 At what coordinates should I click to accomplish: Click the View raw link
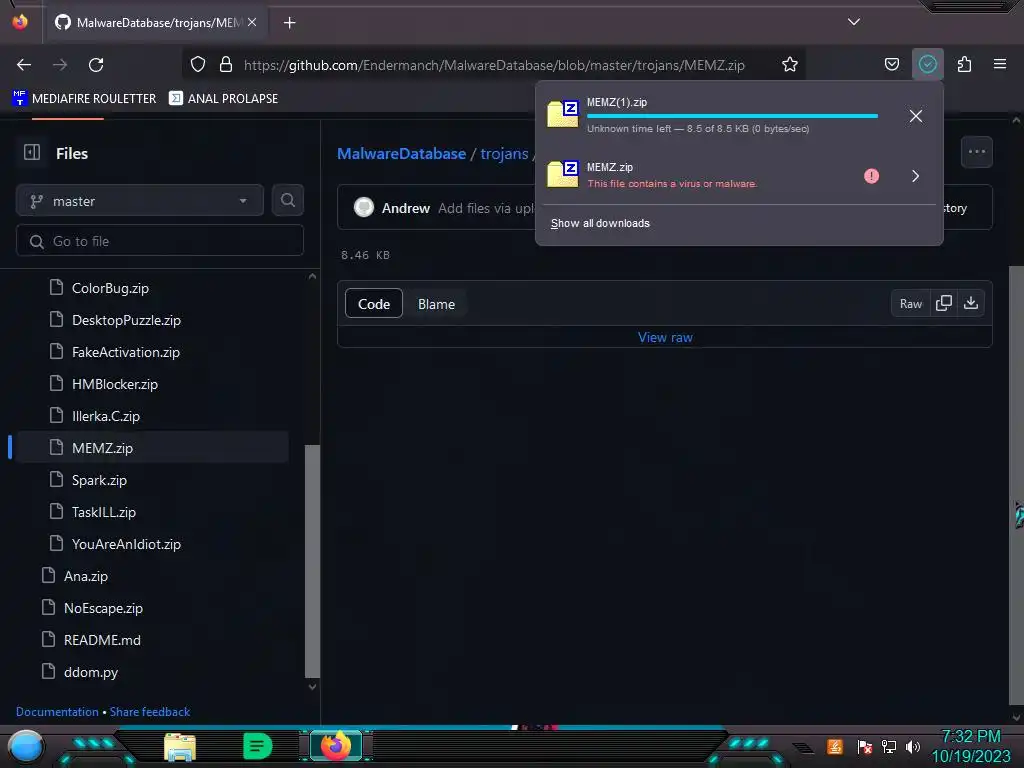coord(665,338)
